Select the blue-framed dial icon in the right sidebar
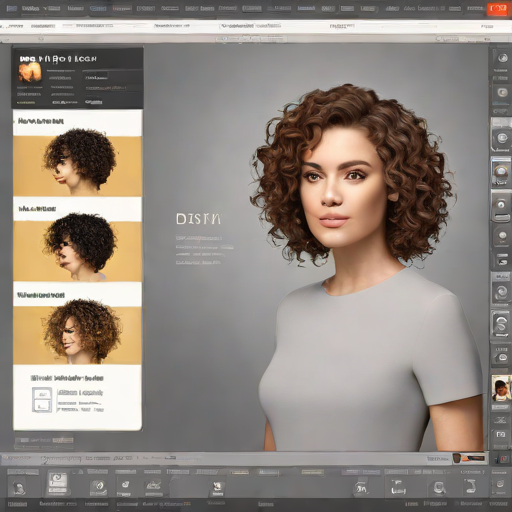512x512 pixels. click(x=501, y=172)
